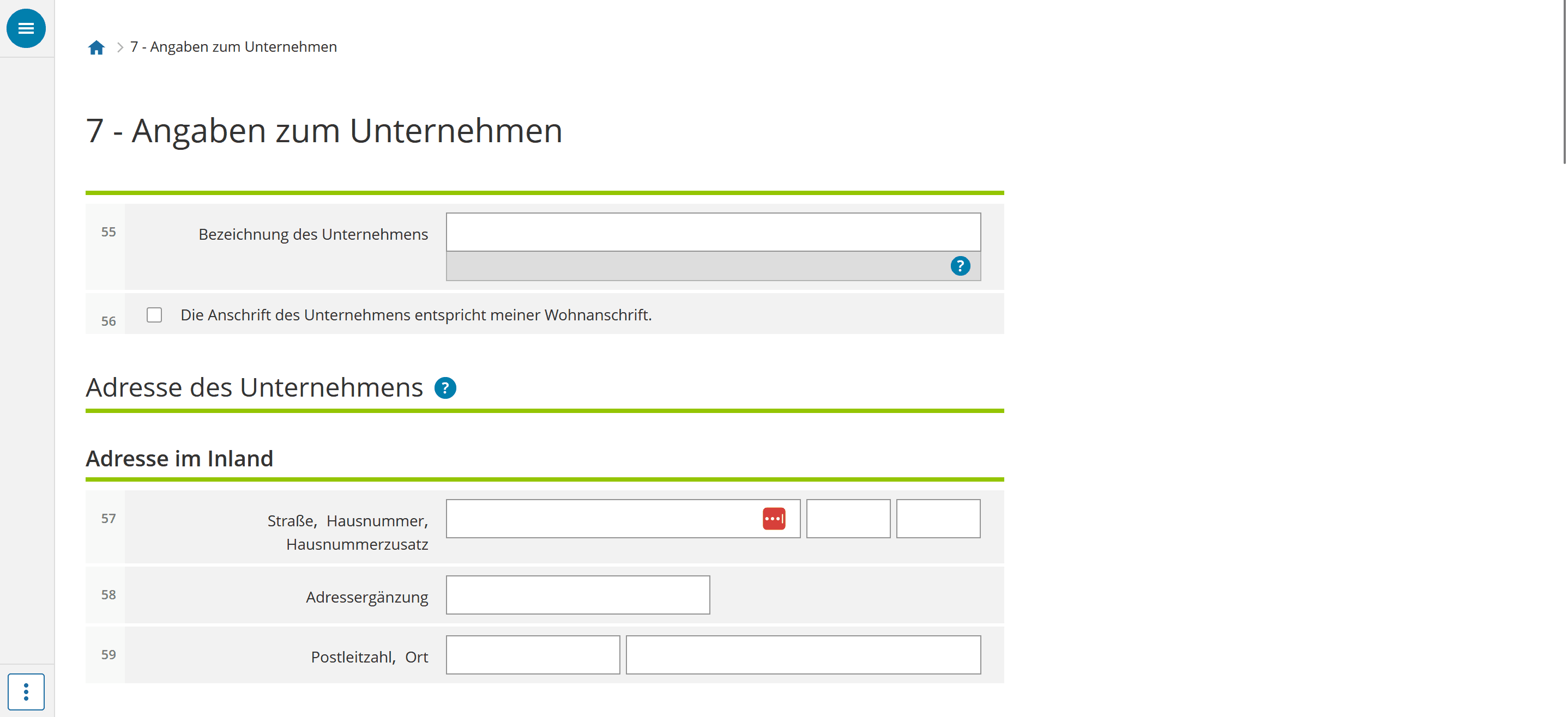Click the home icon in the breadcrumb
1568x717 pixels.
[x=96, y=46]
